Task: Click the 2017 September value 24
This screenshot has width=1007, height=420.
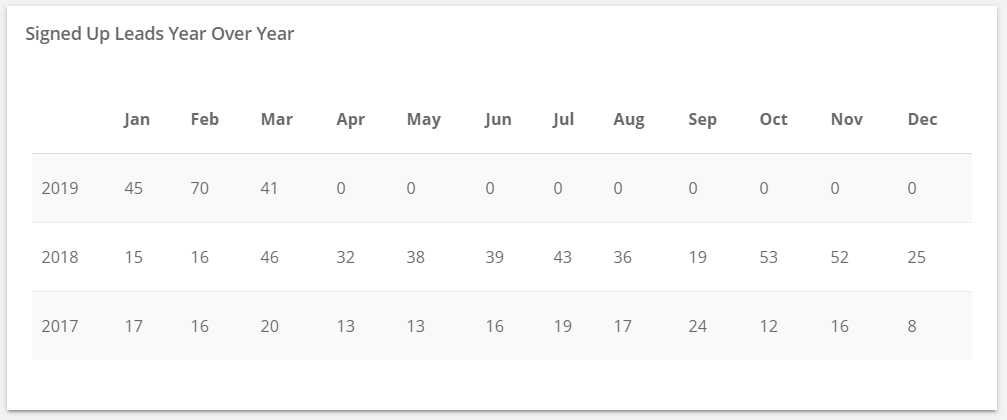Action: [x=697, y=326]
